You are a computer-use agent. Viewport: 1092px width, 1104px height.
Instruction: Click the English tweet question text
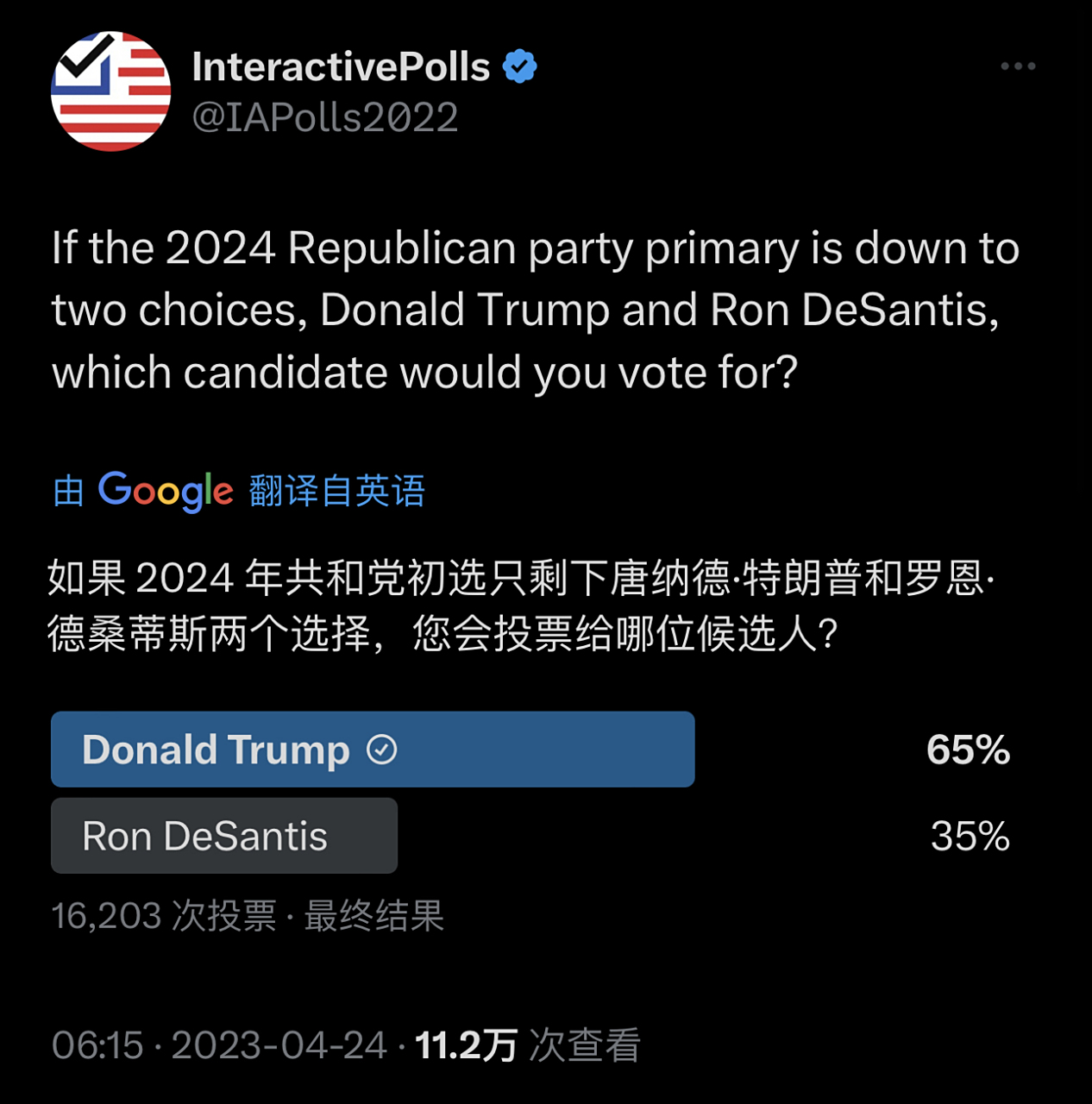535,310
